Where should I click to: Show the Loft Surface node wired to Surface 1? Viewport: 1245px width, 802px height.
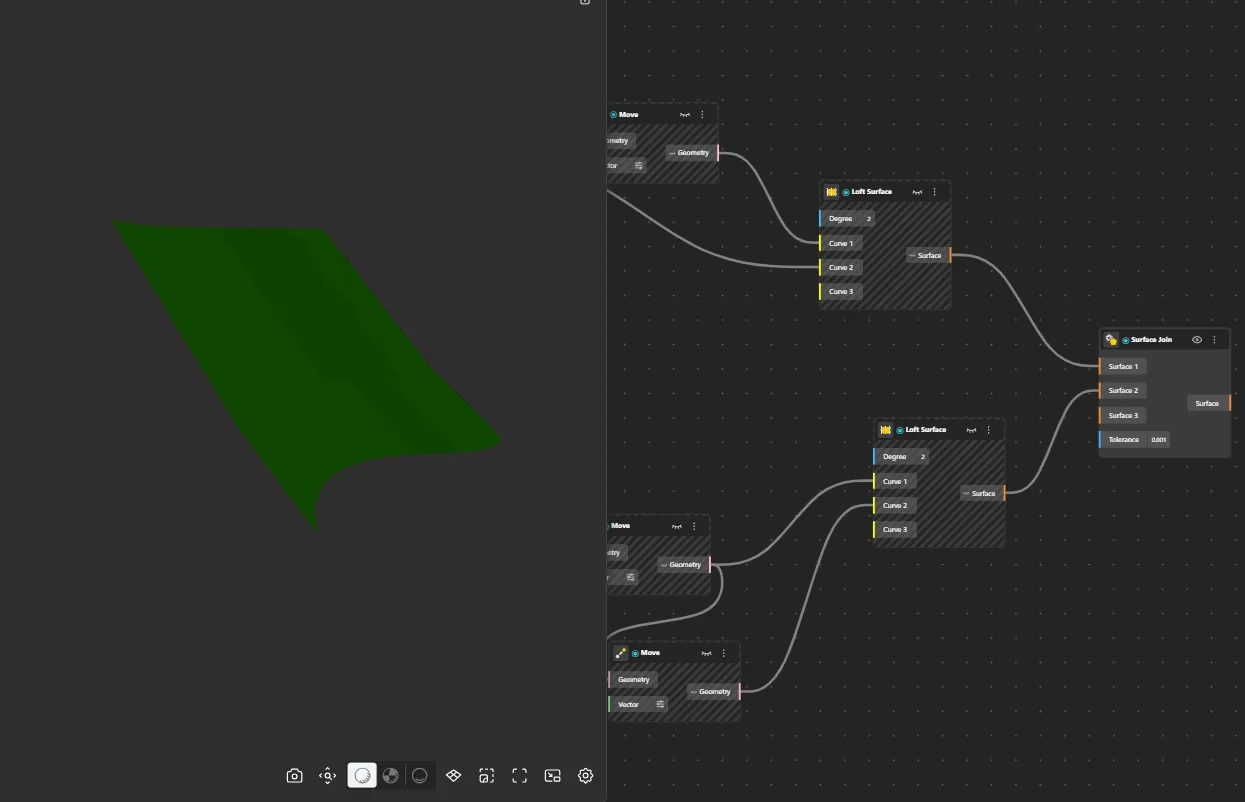(x=917, y=192)
